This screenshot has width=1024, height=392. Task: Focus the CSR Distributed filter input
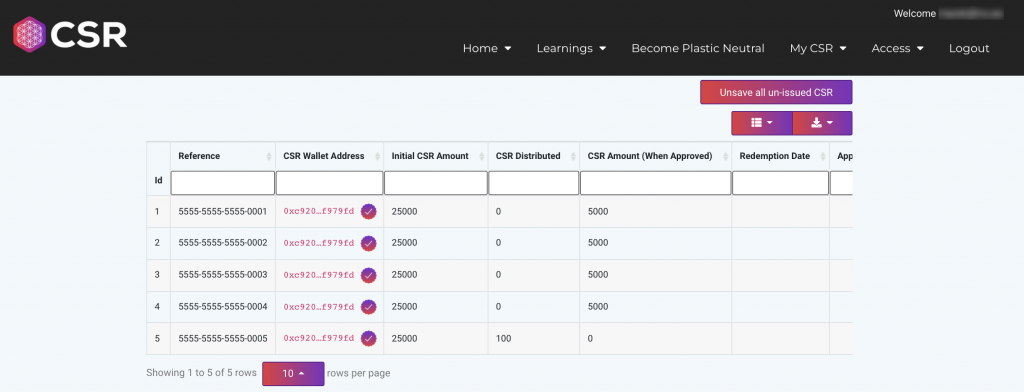534,183
